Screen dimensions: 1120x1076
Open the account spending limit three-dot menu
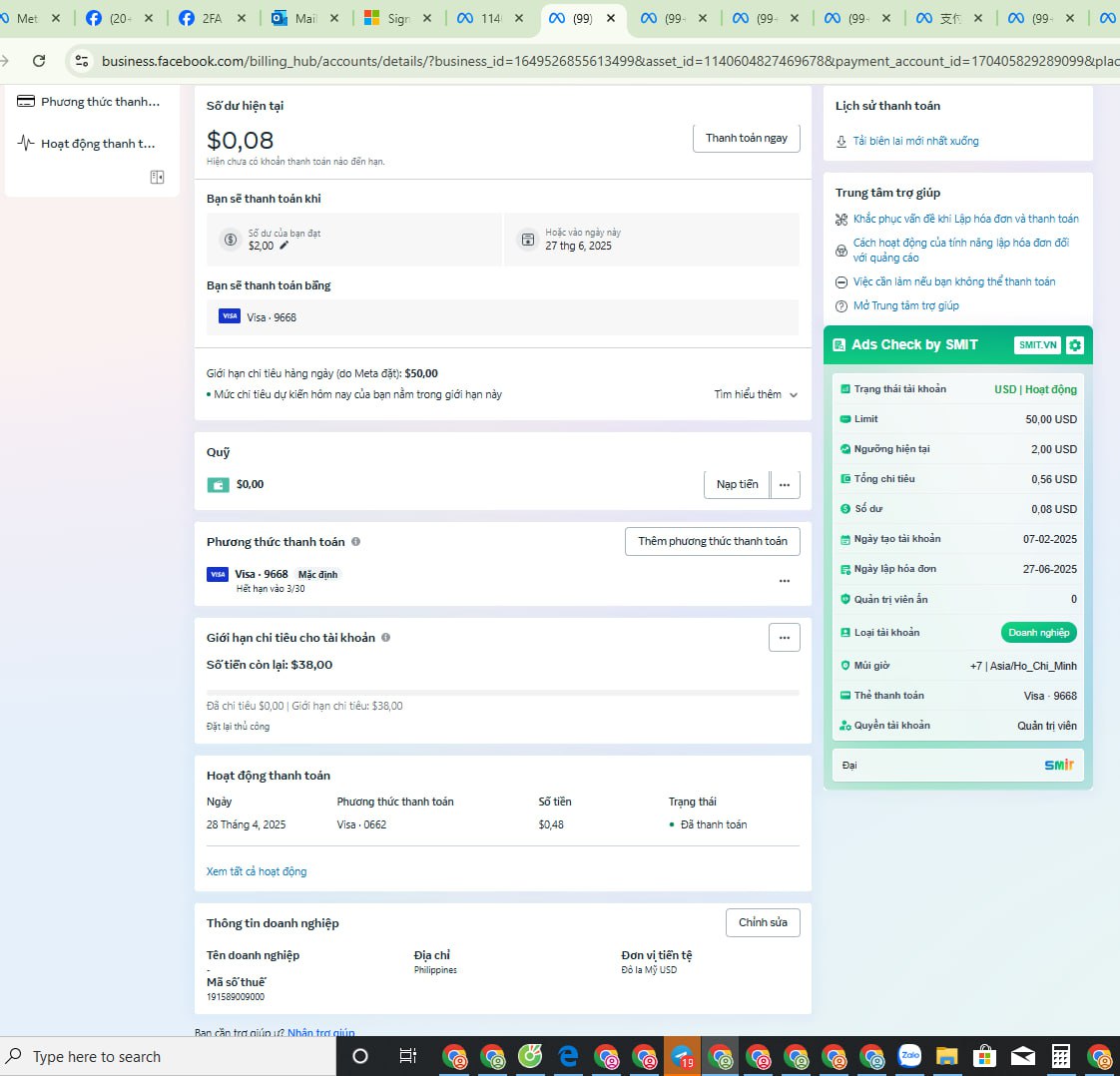point(785,637)
